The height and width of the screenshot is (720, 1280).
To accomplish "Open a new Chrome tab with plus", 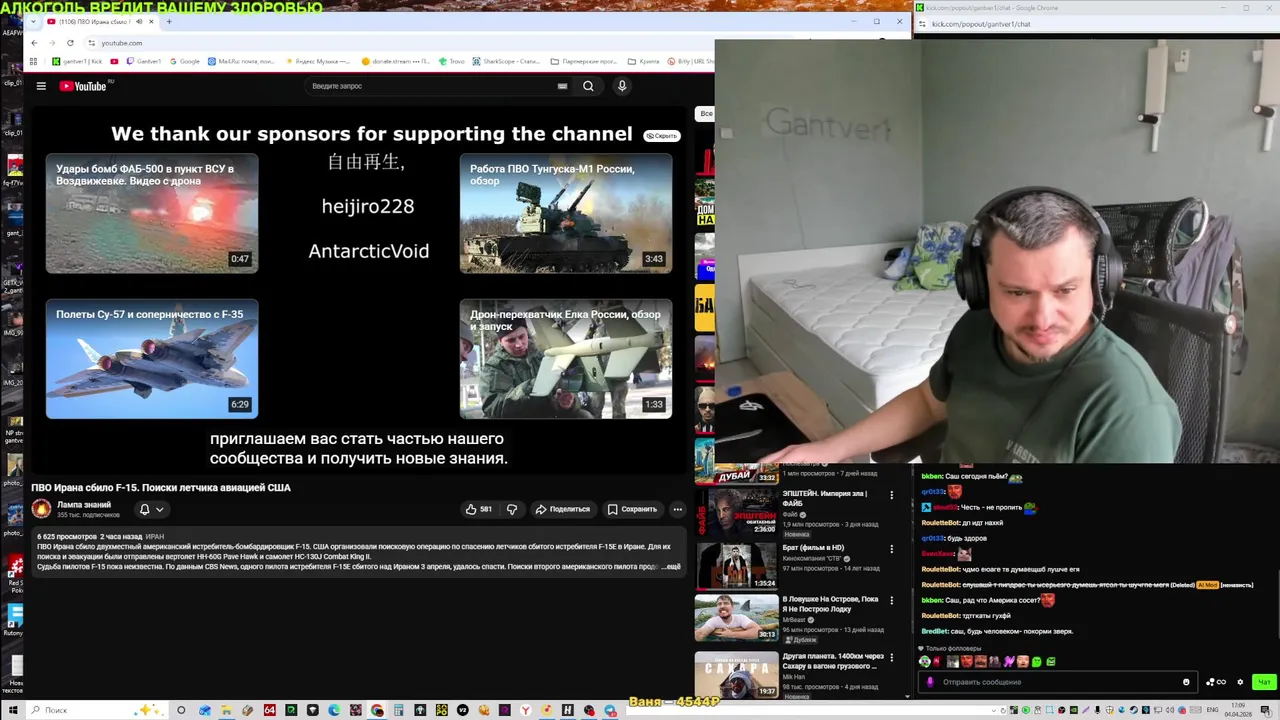I will pyautogui.click(x=168, y=21).
